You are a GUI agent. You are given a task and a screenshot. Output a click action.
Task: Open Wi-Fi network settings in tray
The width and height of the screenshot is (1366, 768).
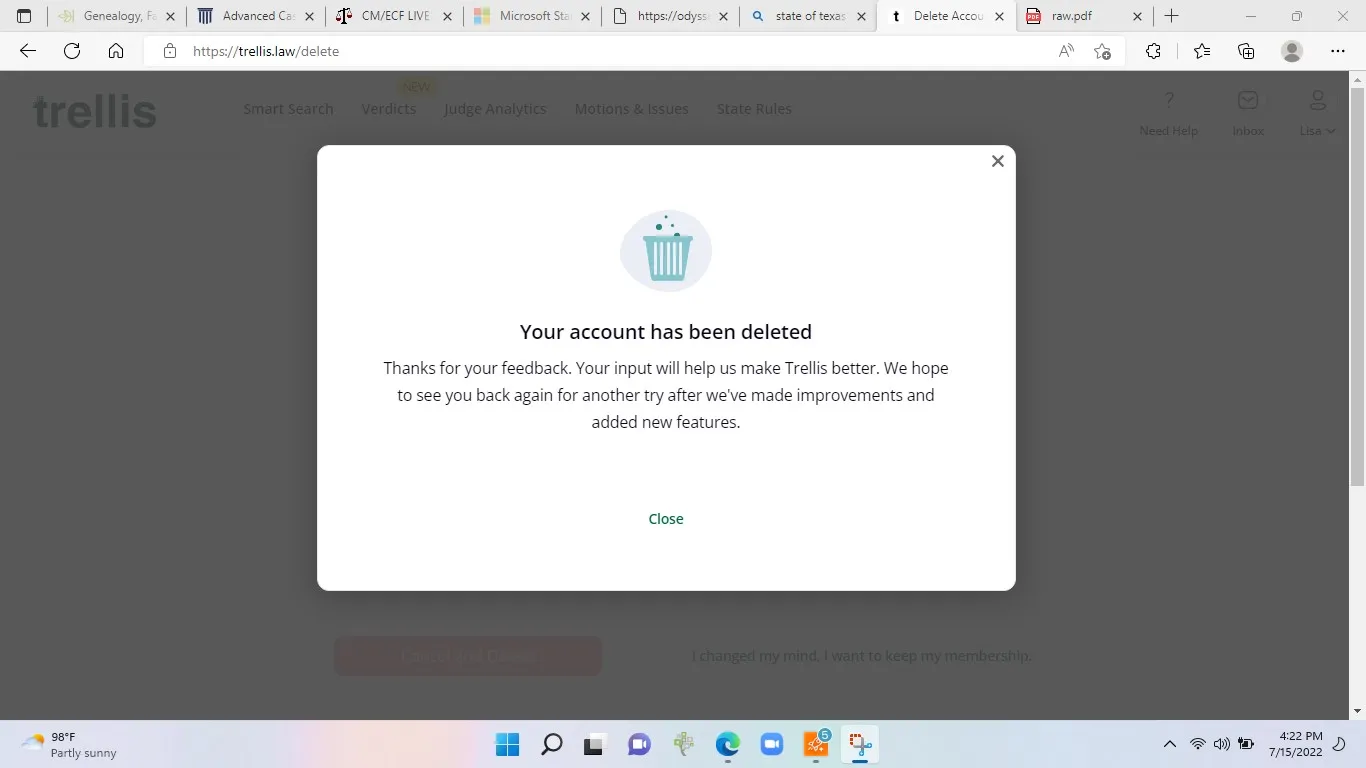pos(1197,744)
